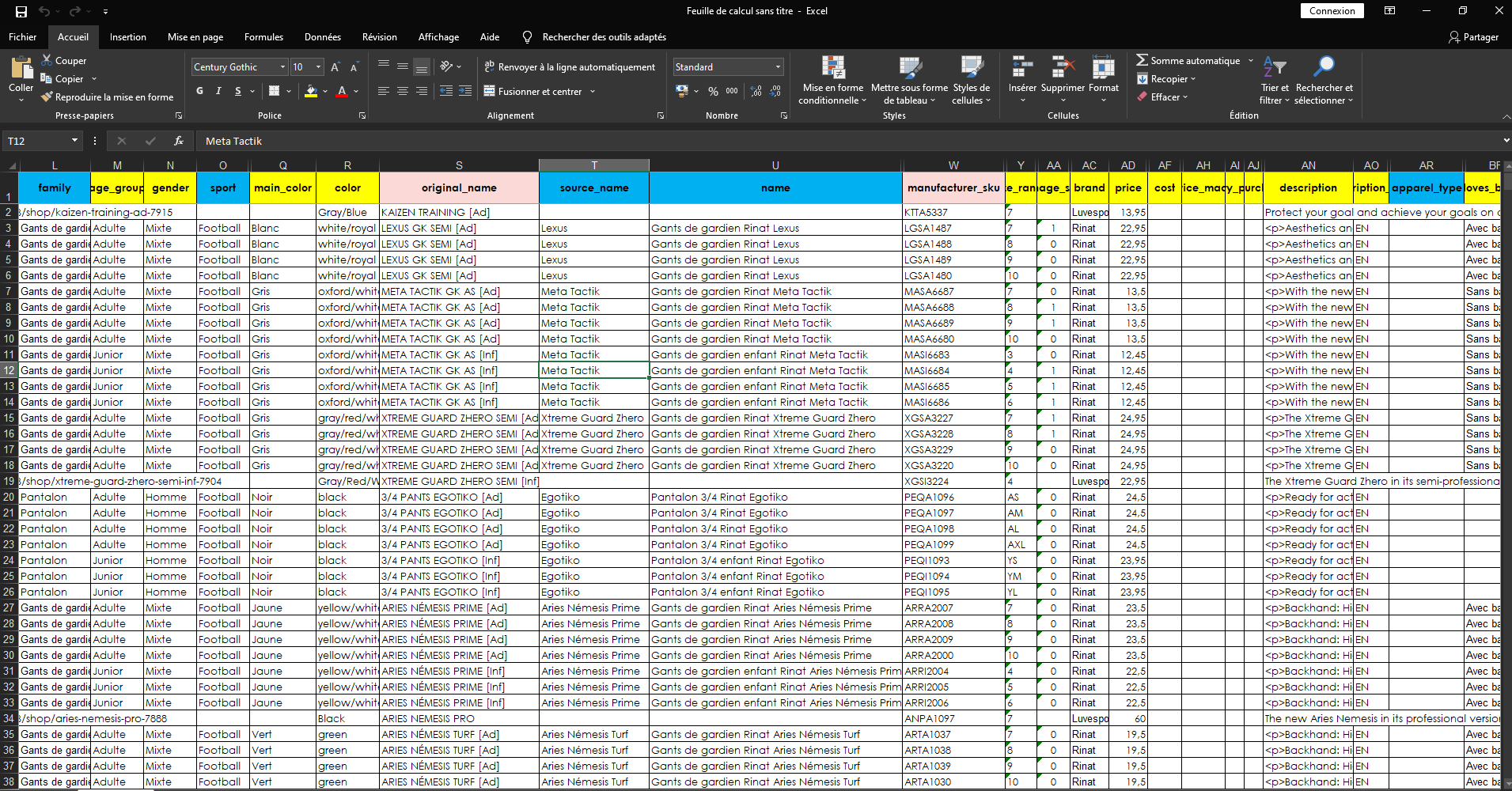
Task: Toggle bold (G) formatting
Action: click(199, 92)
